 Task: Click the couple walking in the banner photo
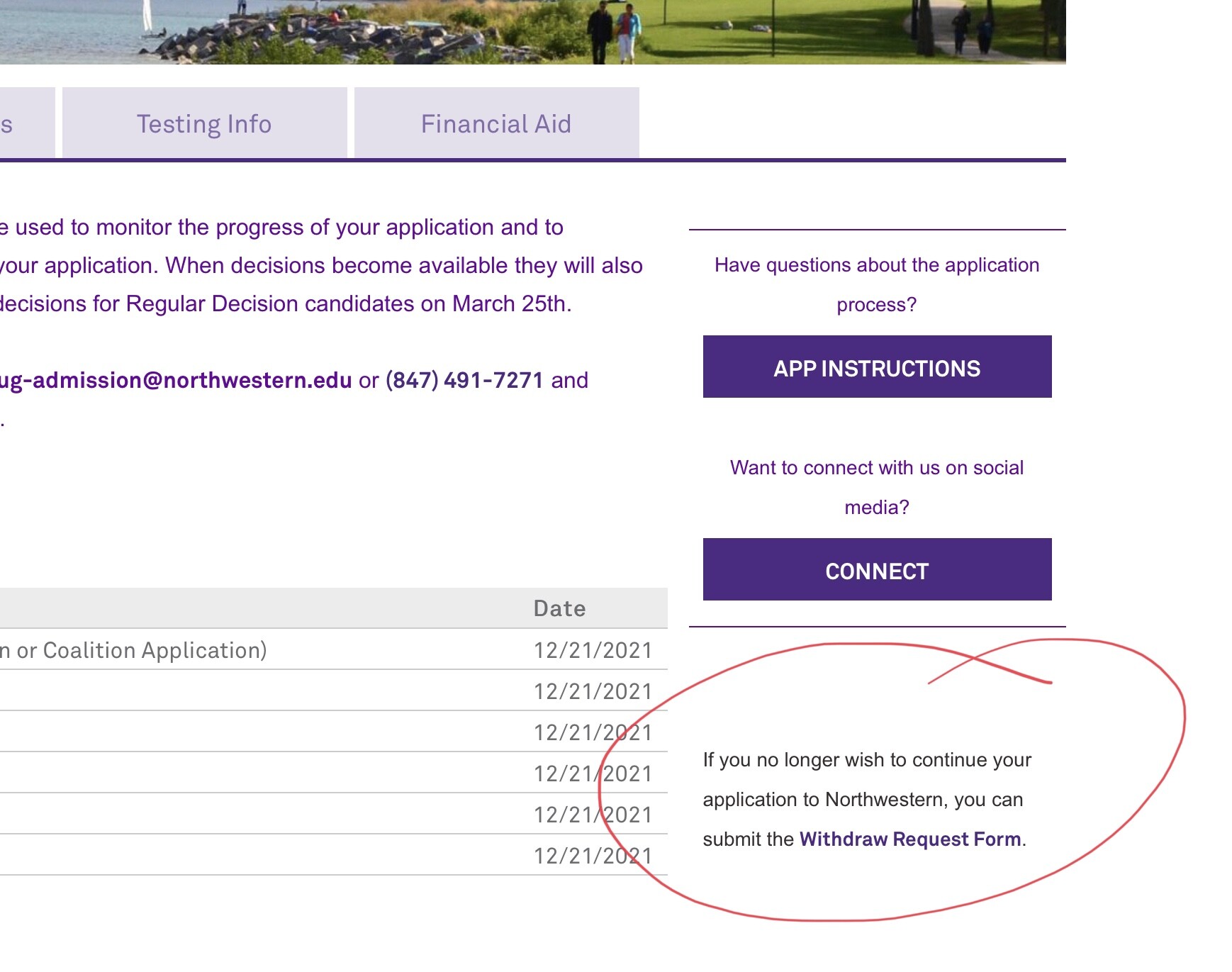point(614,32)
